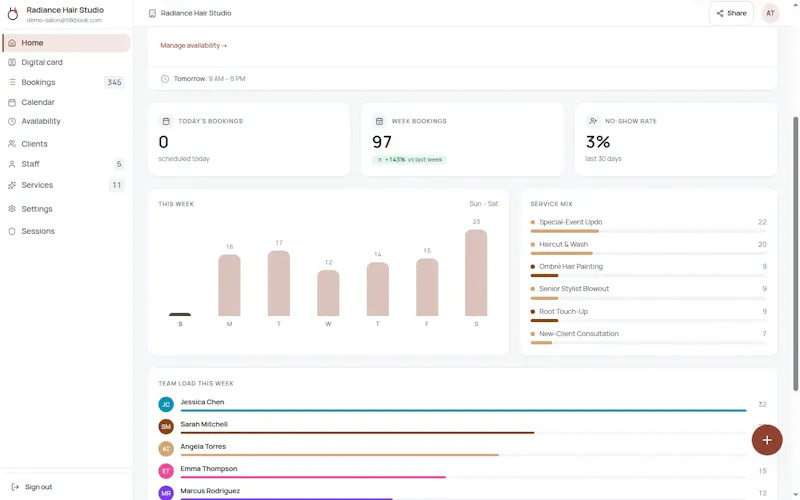Click the Special-Event Updo progress bar
The width and height of the screenshot is (800, 500).
(648, 231)
